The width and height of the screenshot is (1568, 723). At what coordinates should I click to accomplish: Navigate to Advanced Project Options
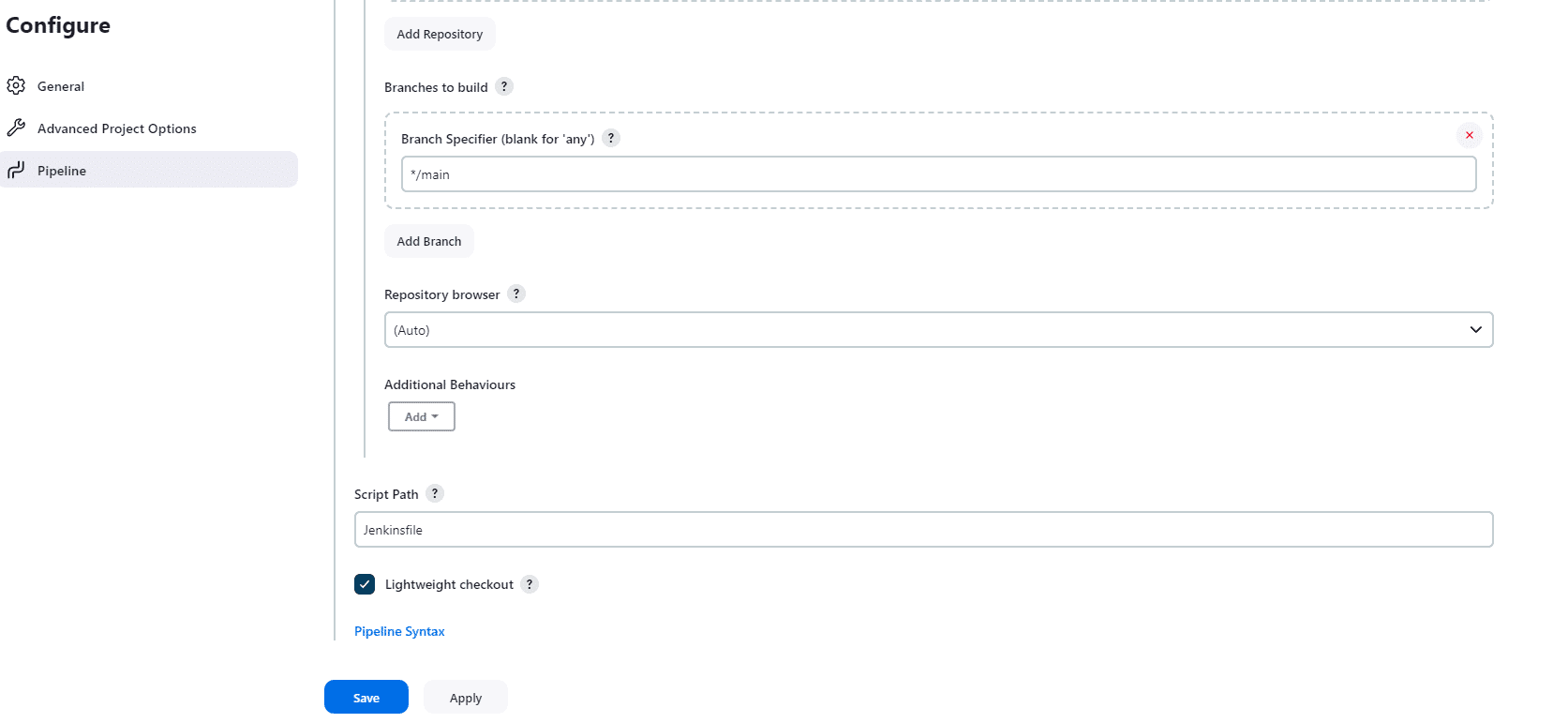(116, 128)
